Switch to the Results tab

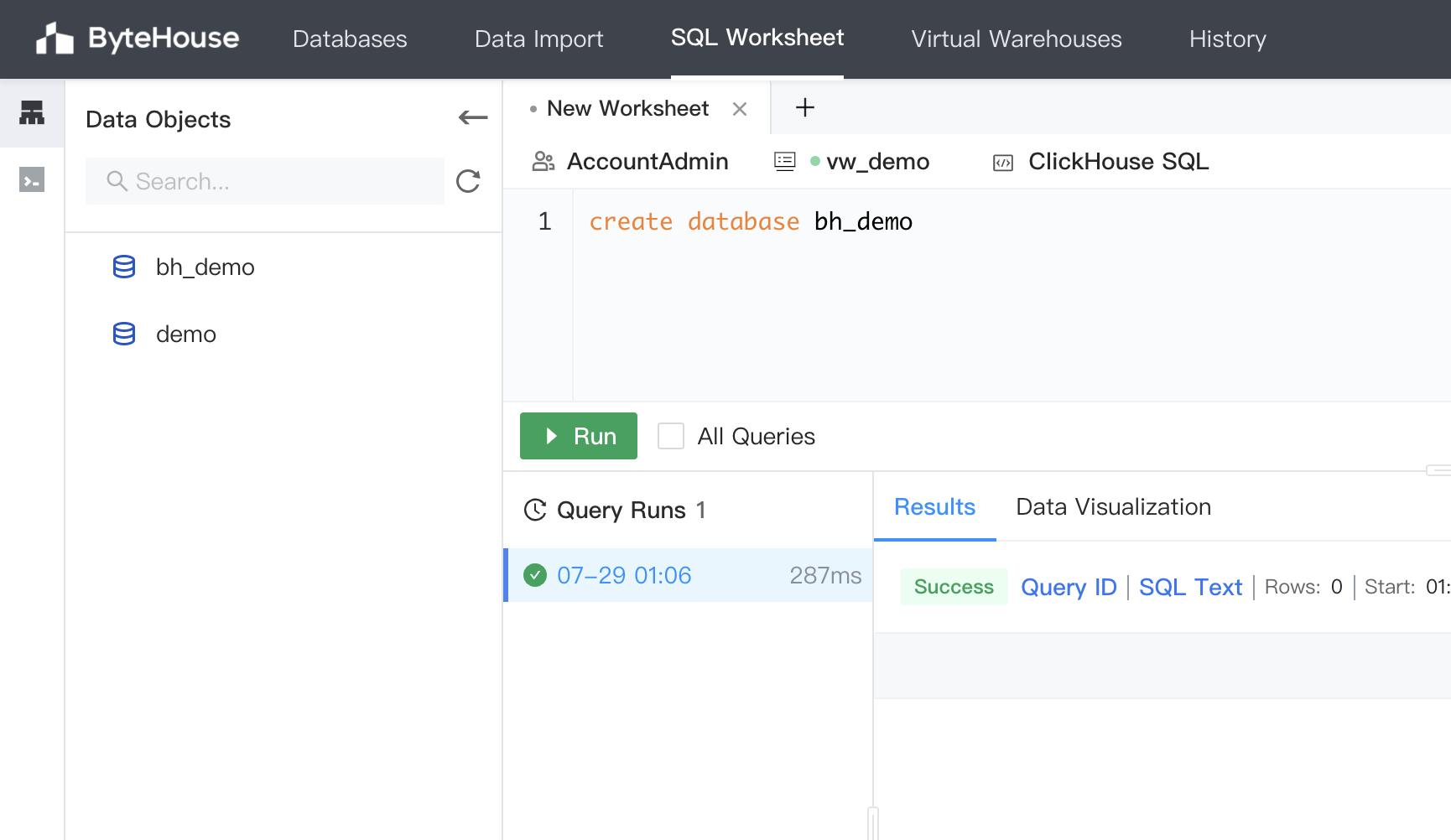[x=934, y=507]
